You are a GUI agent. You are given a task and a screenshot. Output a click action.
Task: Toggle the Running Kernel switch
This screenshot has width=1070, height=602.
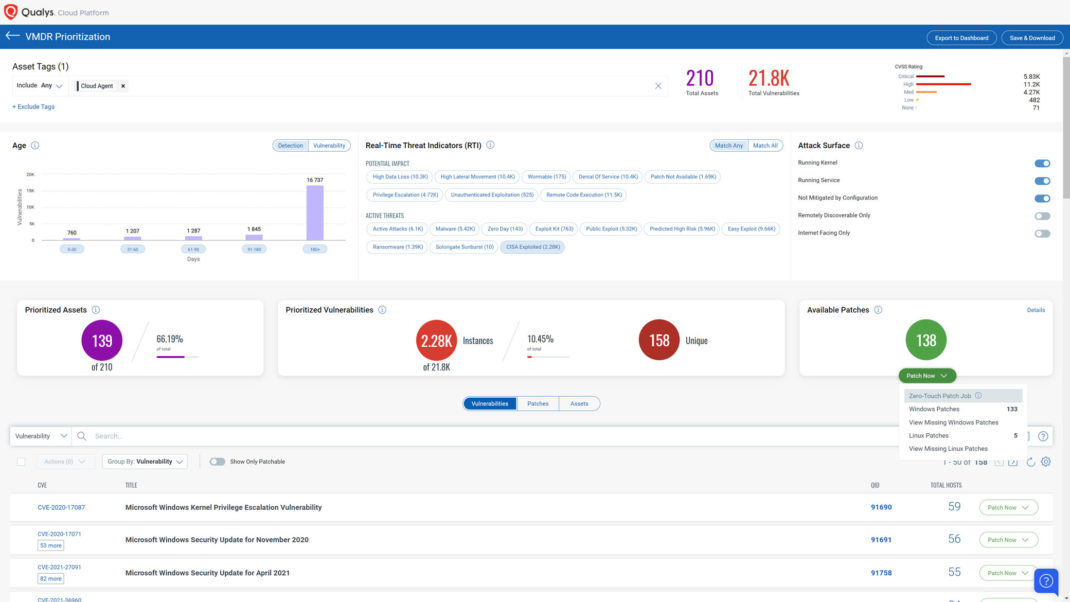pyautogui.click(x=1042, y=163)
